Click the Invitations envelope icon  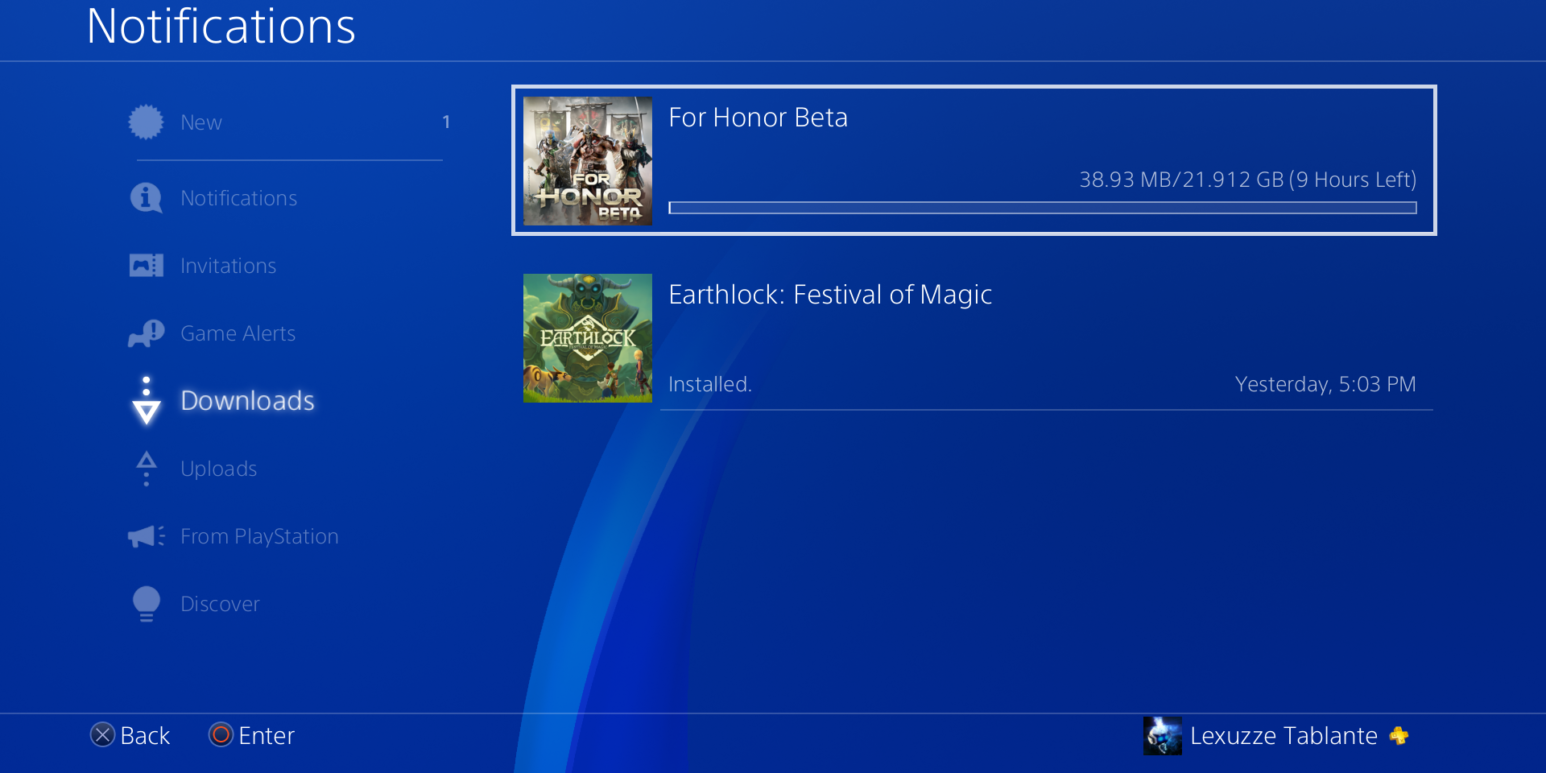(x=146, y=266)
